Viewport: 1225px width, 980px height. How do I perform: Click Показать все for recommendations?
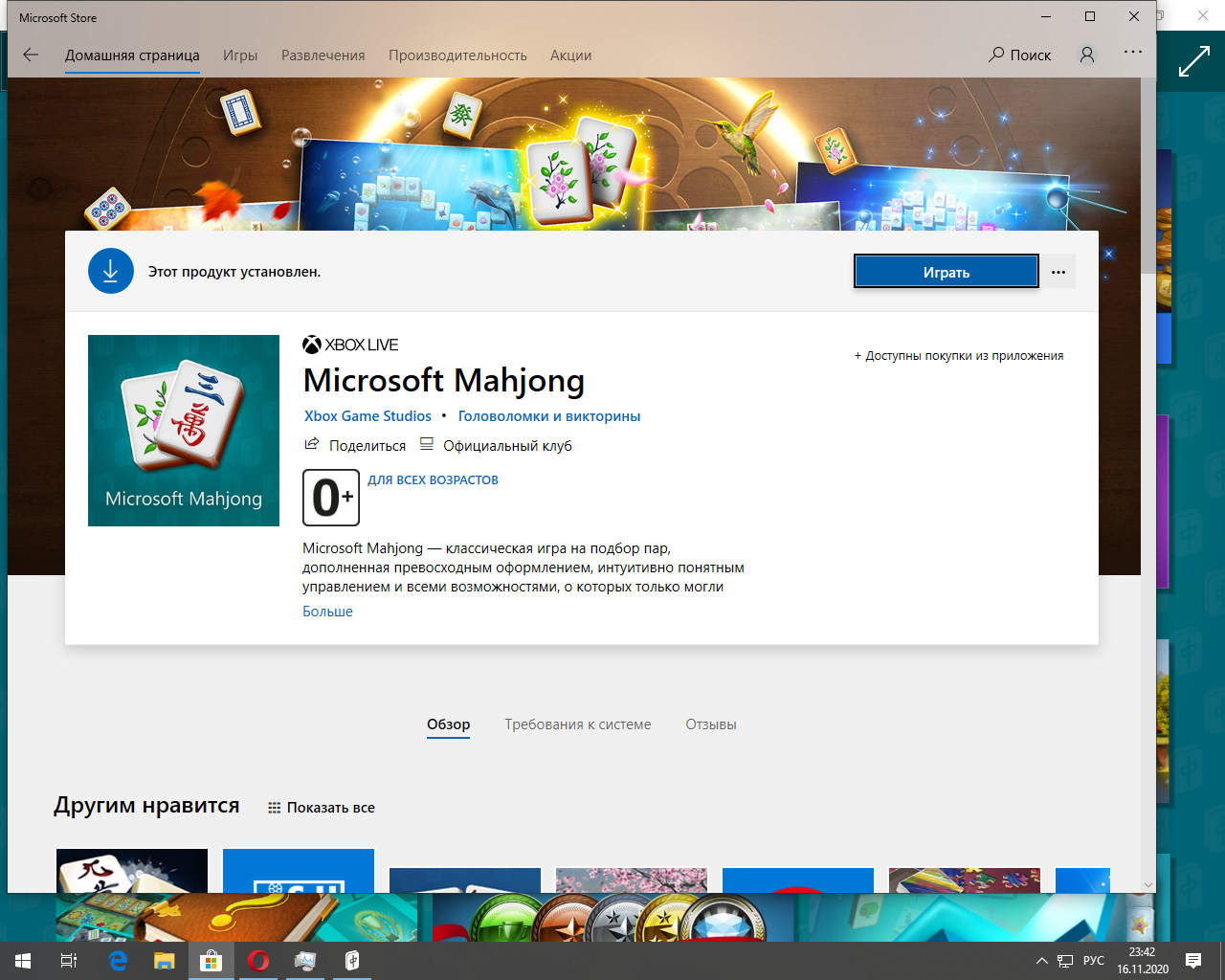(322, 808)
